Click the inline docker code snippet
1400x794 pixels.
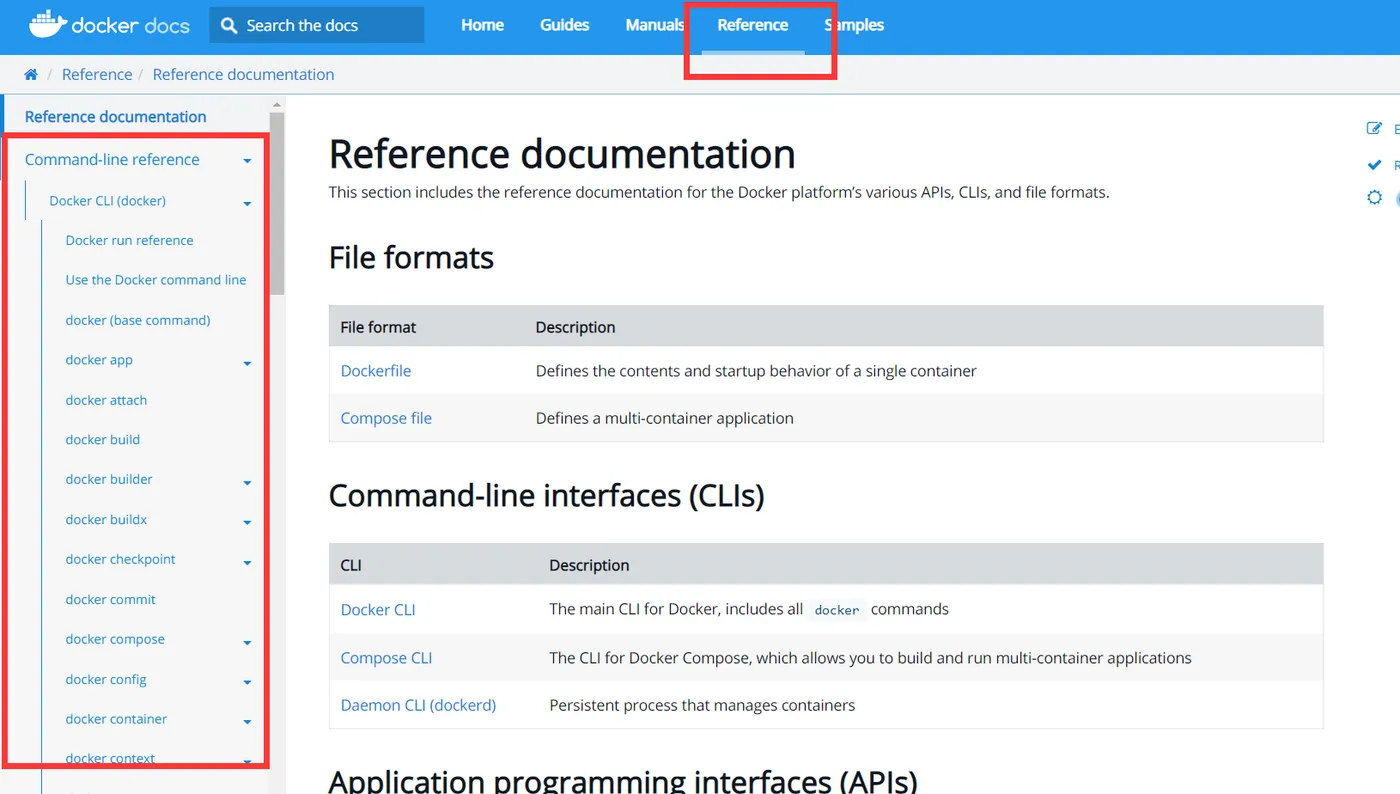coord(837,610)
